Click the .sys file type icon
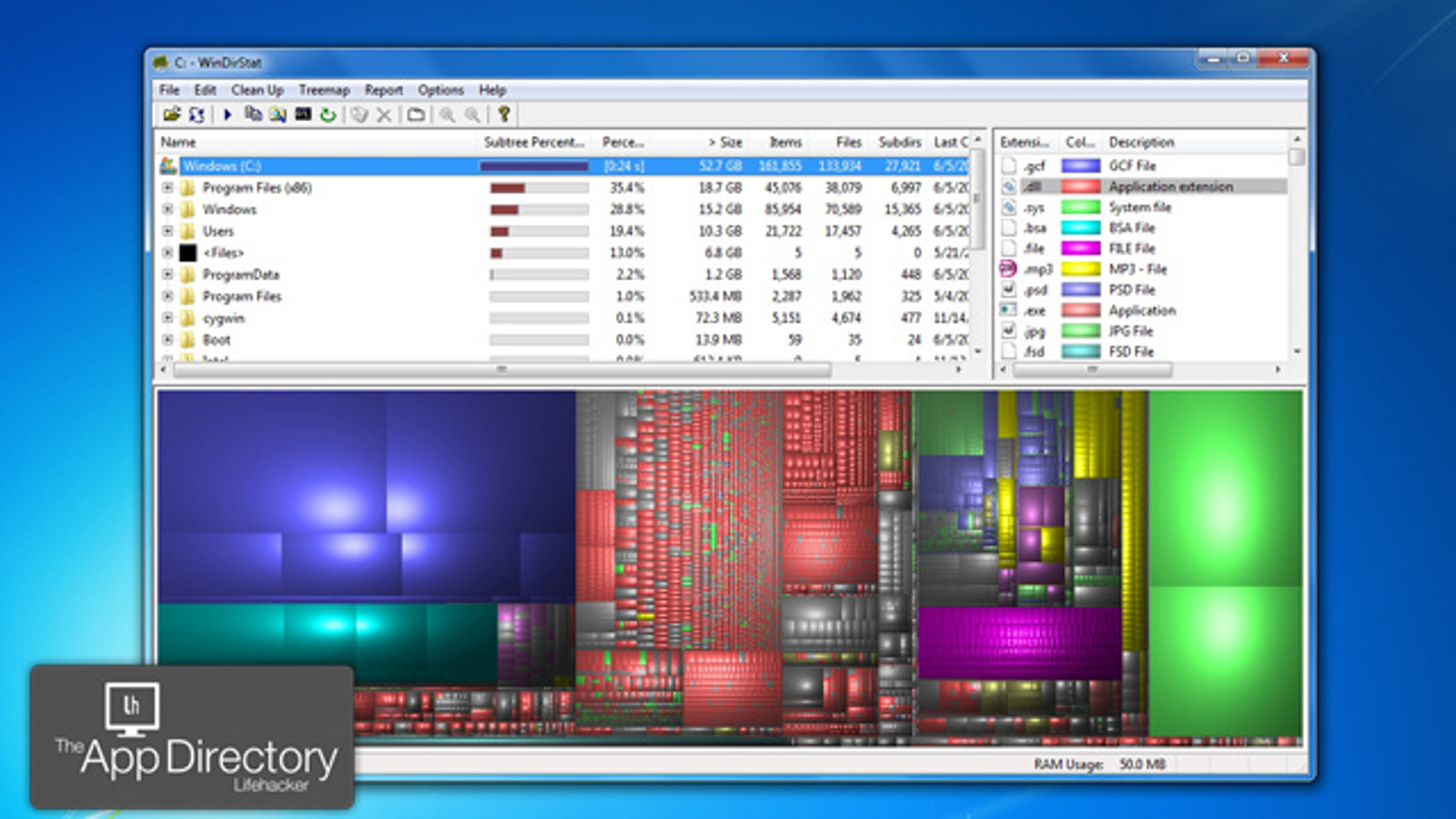The height and width of the screenshot is (819, 1456). 1008,207
